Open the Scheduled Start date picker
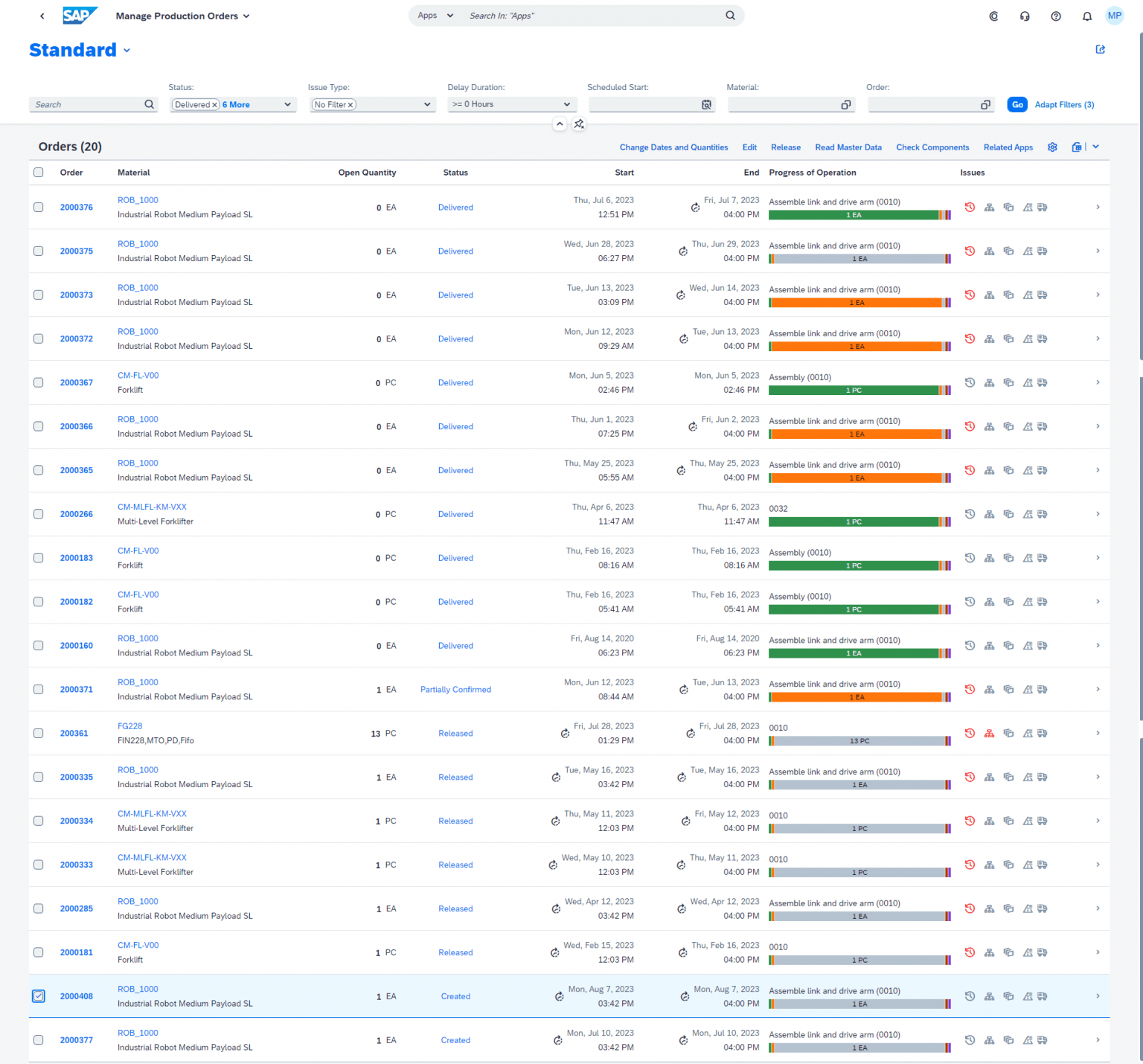This screenshot has width=1143, height=1064. pyautogui.click(x=705, y=104)
